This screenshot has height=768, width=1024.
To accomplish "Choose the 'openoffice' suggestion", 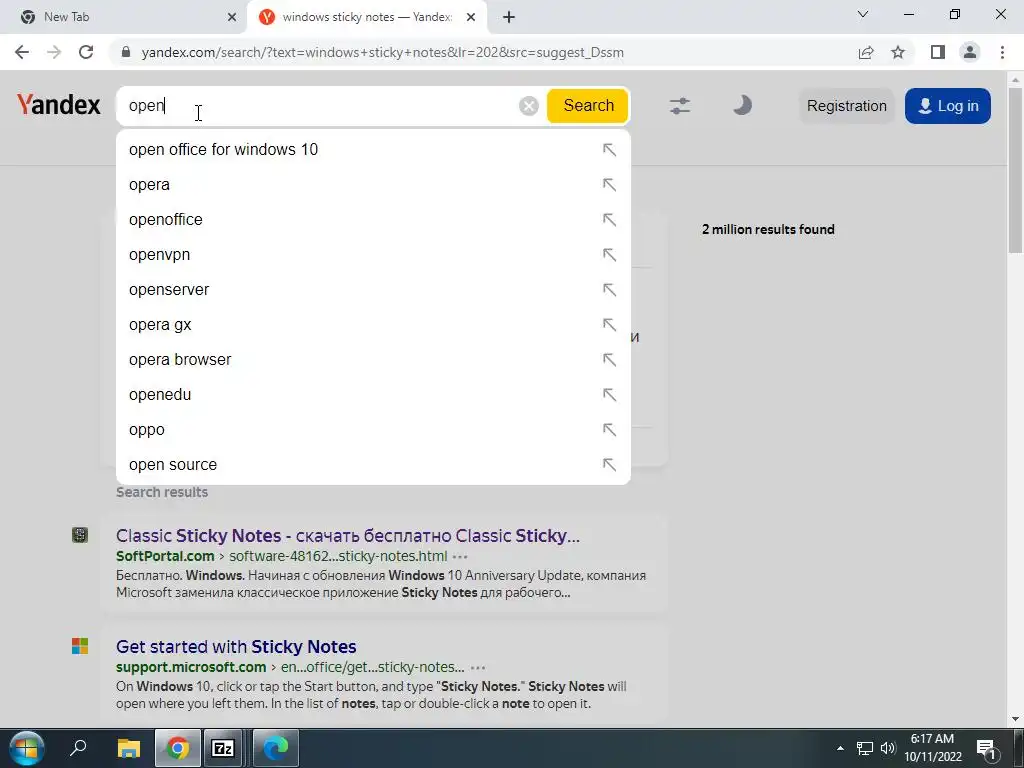I will pyautogui.click(x=373, y=219).
